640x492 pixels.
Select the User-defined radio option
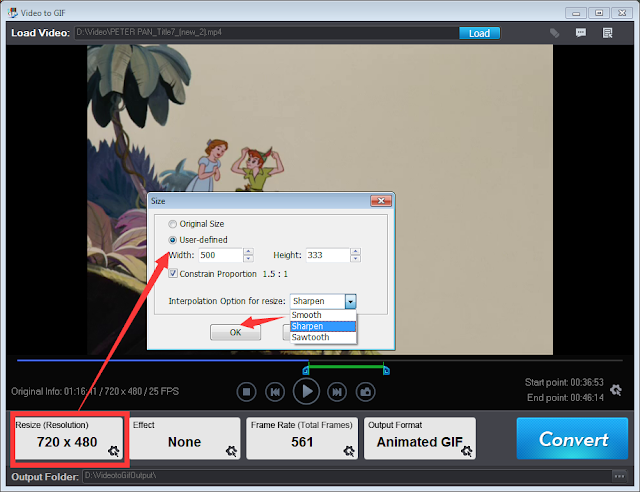click(173, 240)
